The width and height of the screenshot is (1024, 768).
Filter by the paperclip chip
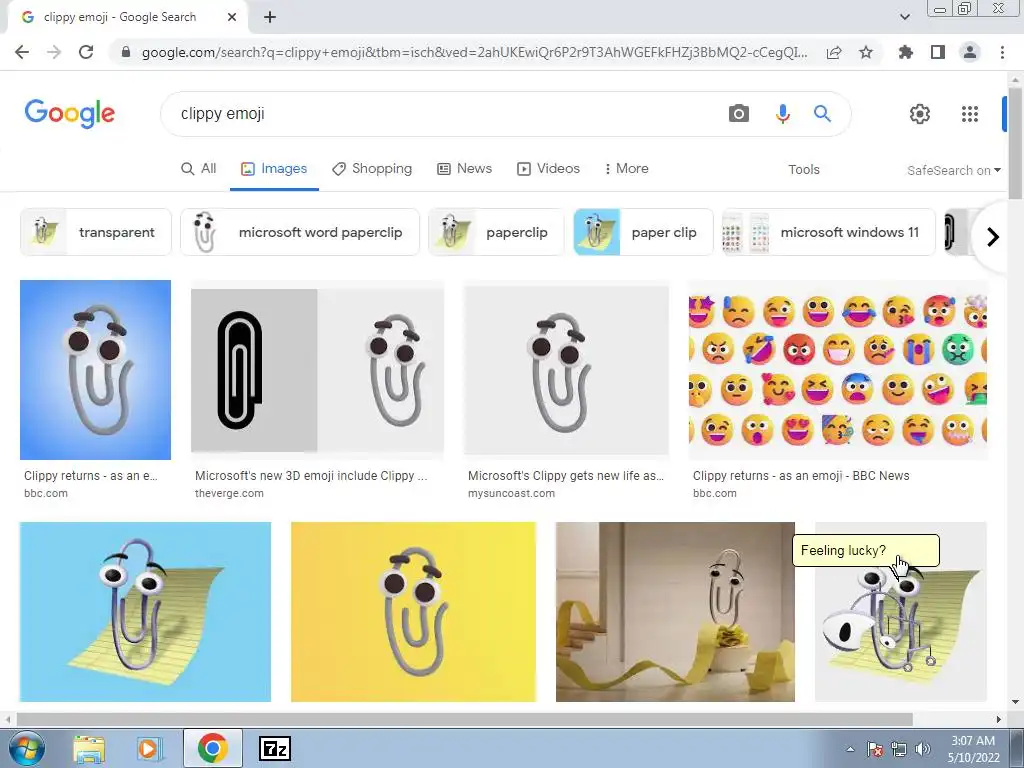[x=496, y=232]
